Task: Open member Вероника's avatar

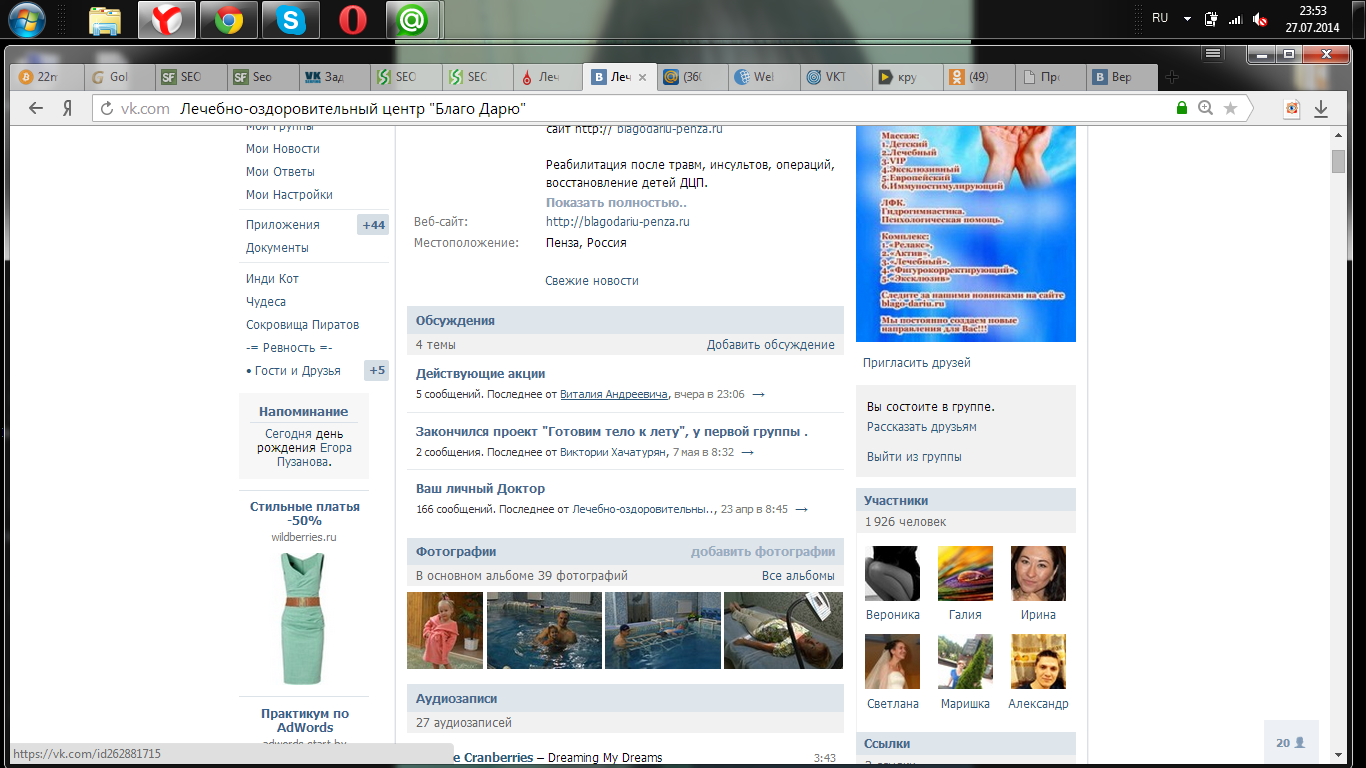Action: (x=892, y=573)
